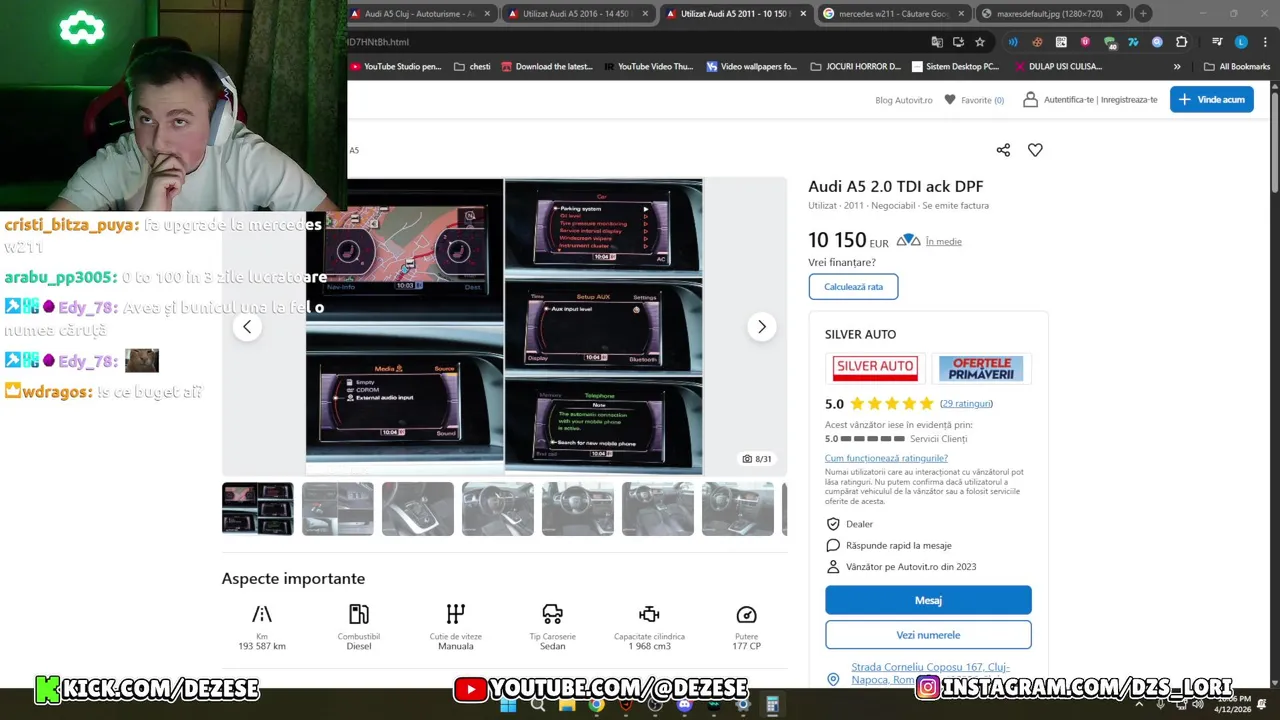The image size is (1280, 720).
Task: Open the 29 ratinguri link
Action: 966,404
